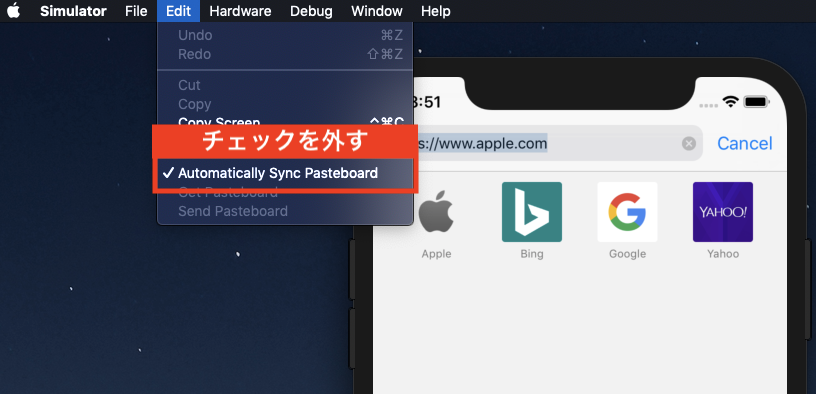Tap the Bing favorite icon

pos(532,212)
